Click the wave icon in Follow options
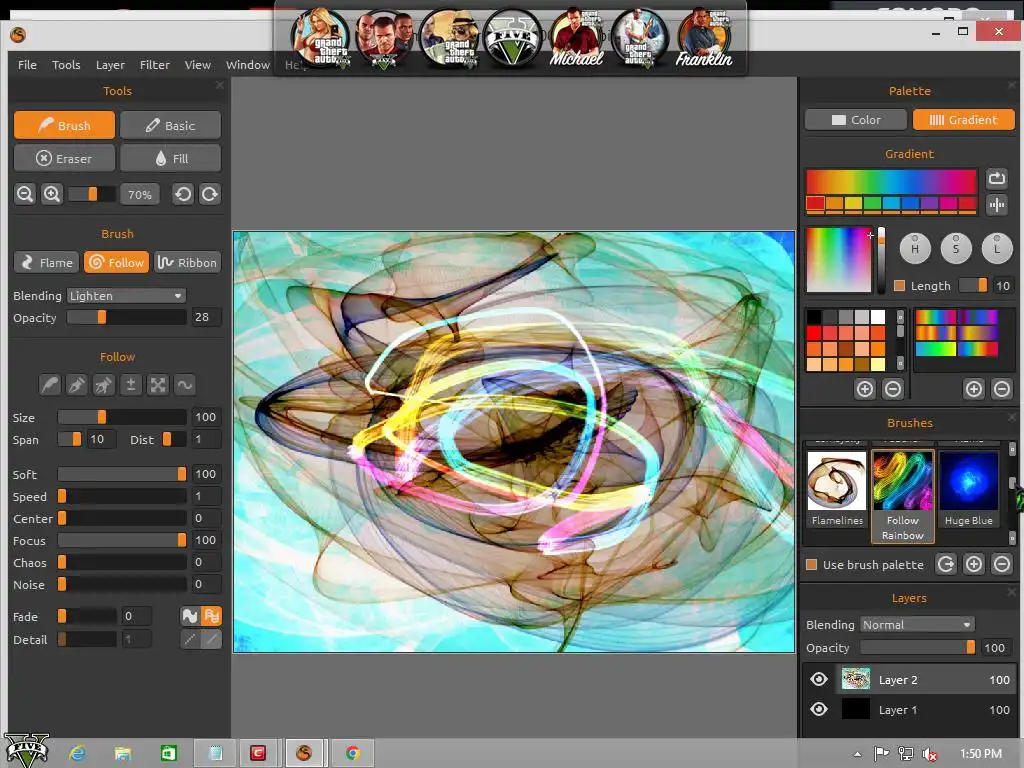 coord(185,385)
